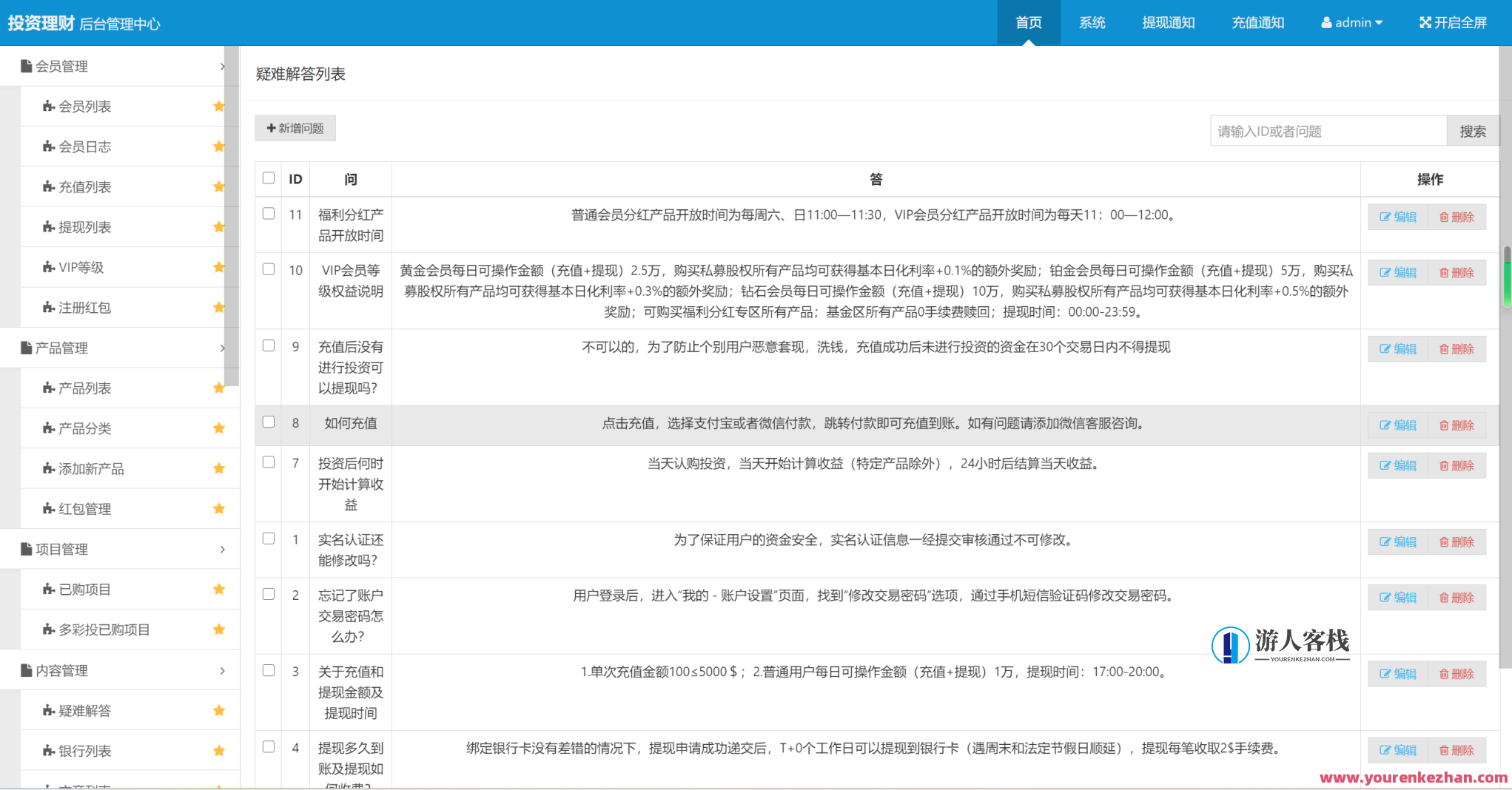Expand the 项目管理 section chevron

point(222,549)
